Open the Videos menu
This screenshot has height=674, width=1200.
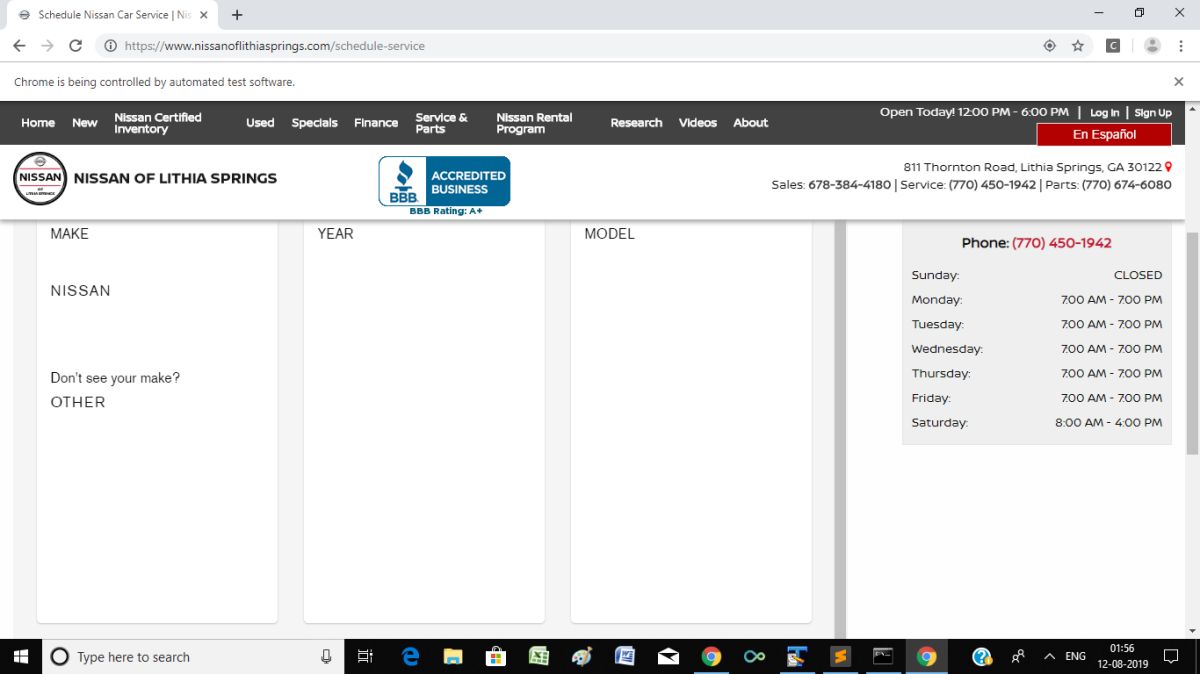[698, 123]
